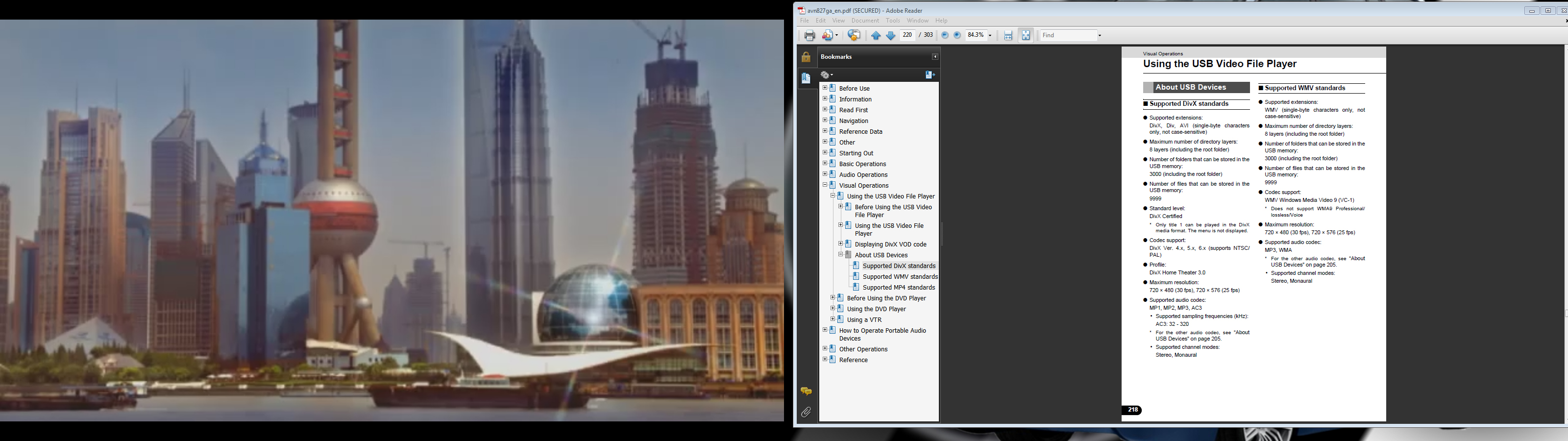Select the Other bookmark

click(x=847, y=143)
